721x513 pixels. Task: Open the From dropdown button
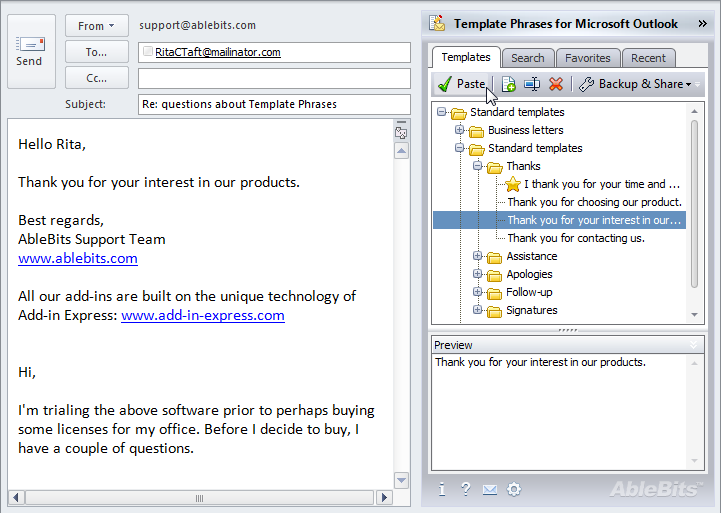(97, 26)
